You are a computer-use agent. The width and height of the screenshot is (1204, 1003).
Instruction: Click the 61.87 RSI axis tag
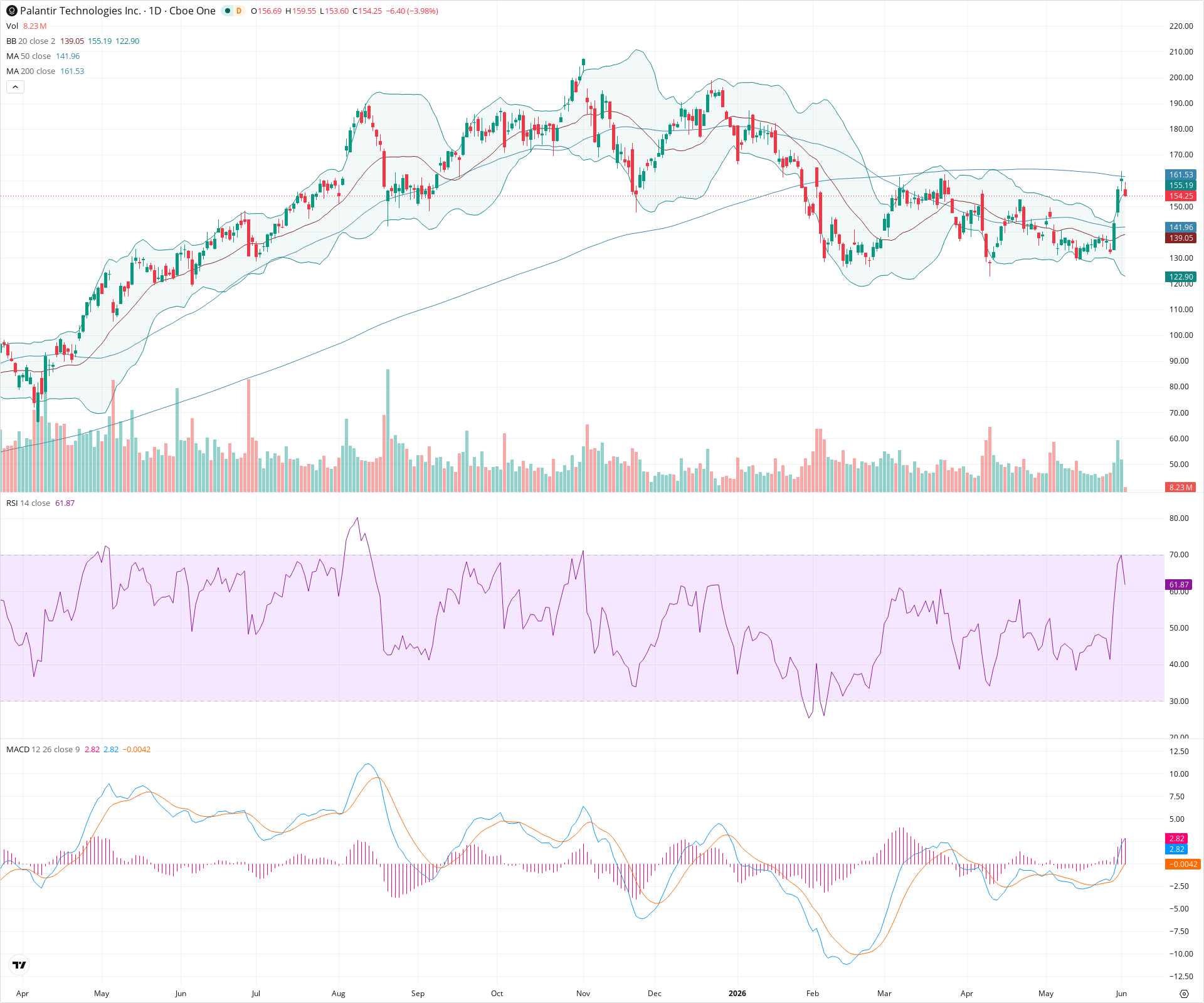[x=1179, y=584]
